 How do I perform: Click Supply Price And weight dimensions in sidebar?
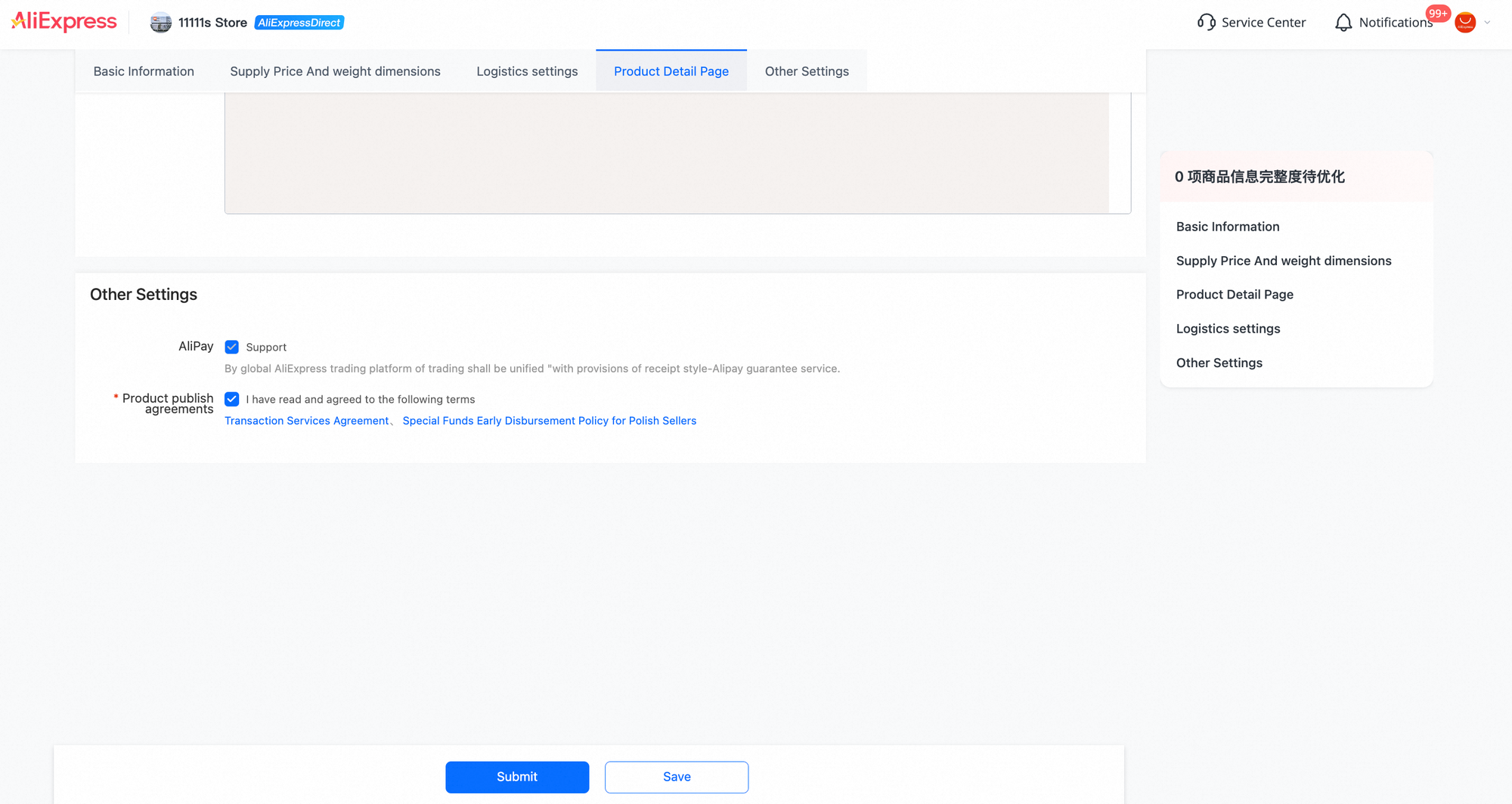(x=1284, y=261)
